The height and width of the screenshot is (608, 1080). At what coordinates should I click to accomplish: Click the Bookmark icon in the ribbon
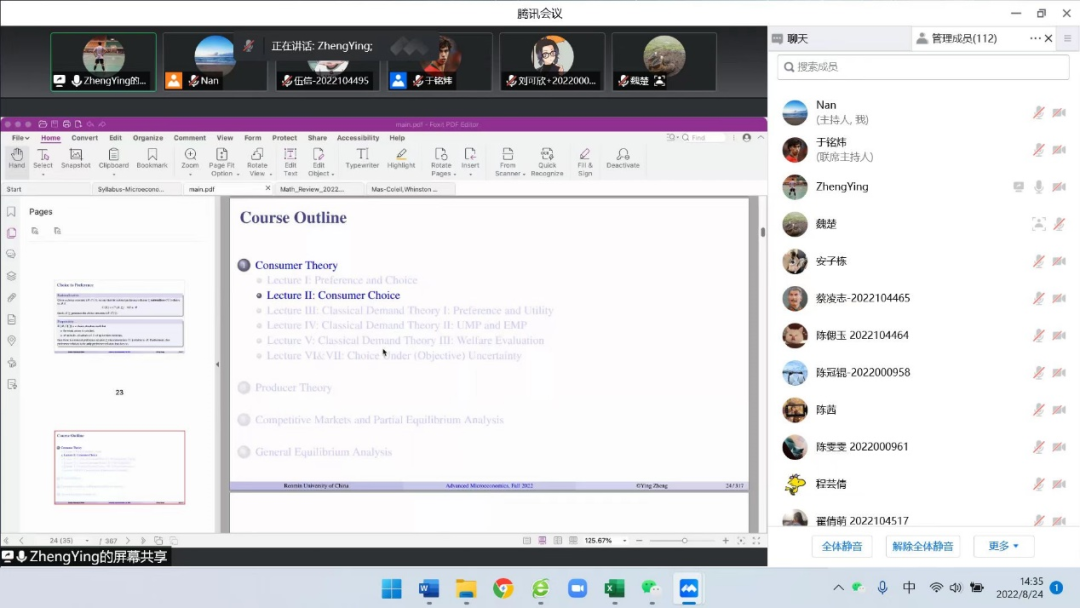coord(152,158)
